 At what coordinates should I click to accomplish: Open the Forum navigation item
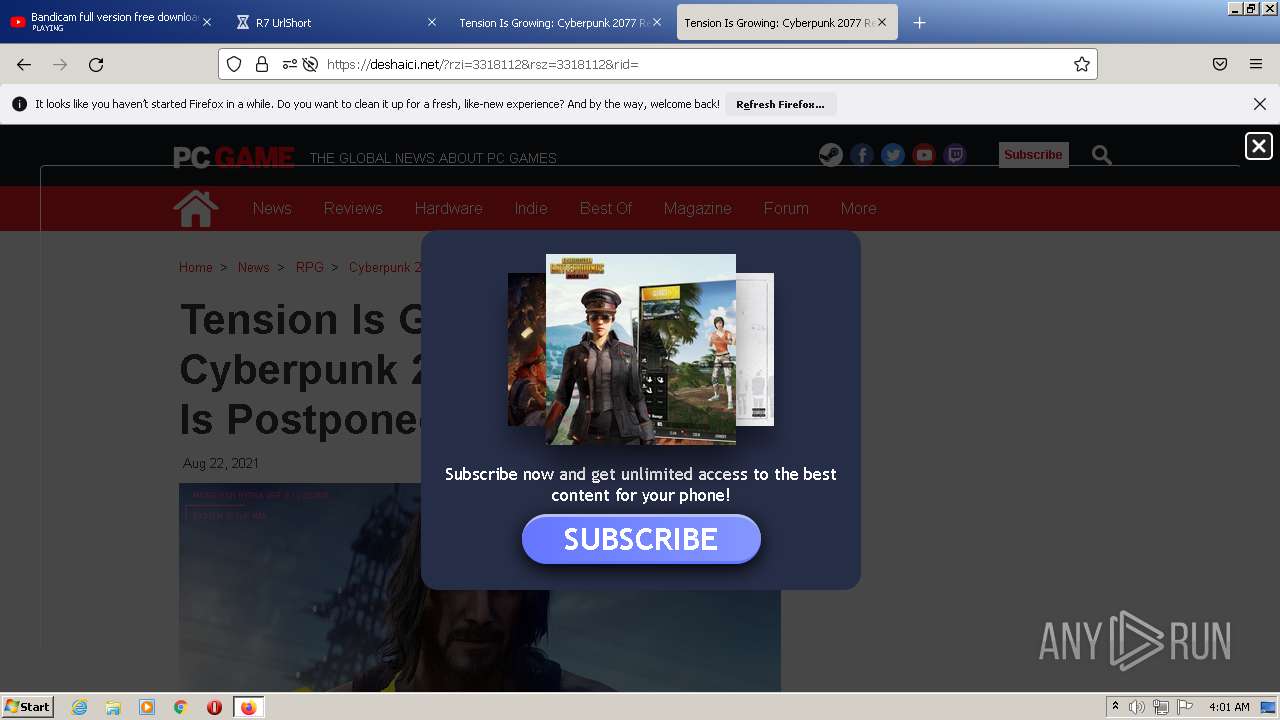(786, 208)
